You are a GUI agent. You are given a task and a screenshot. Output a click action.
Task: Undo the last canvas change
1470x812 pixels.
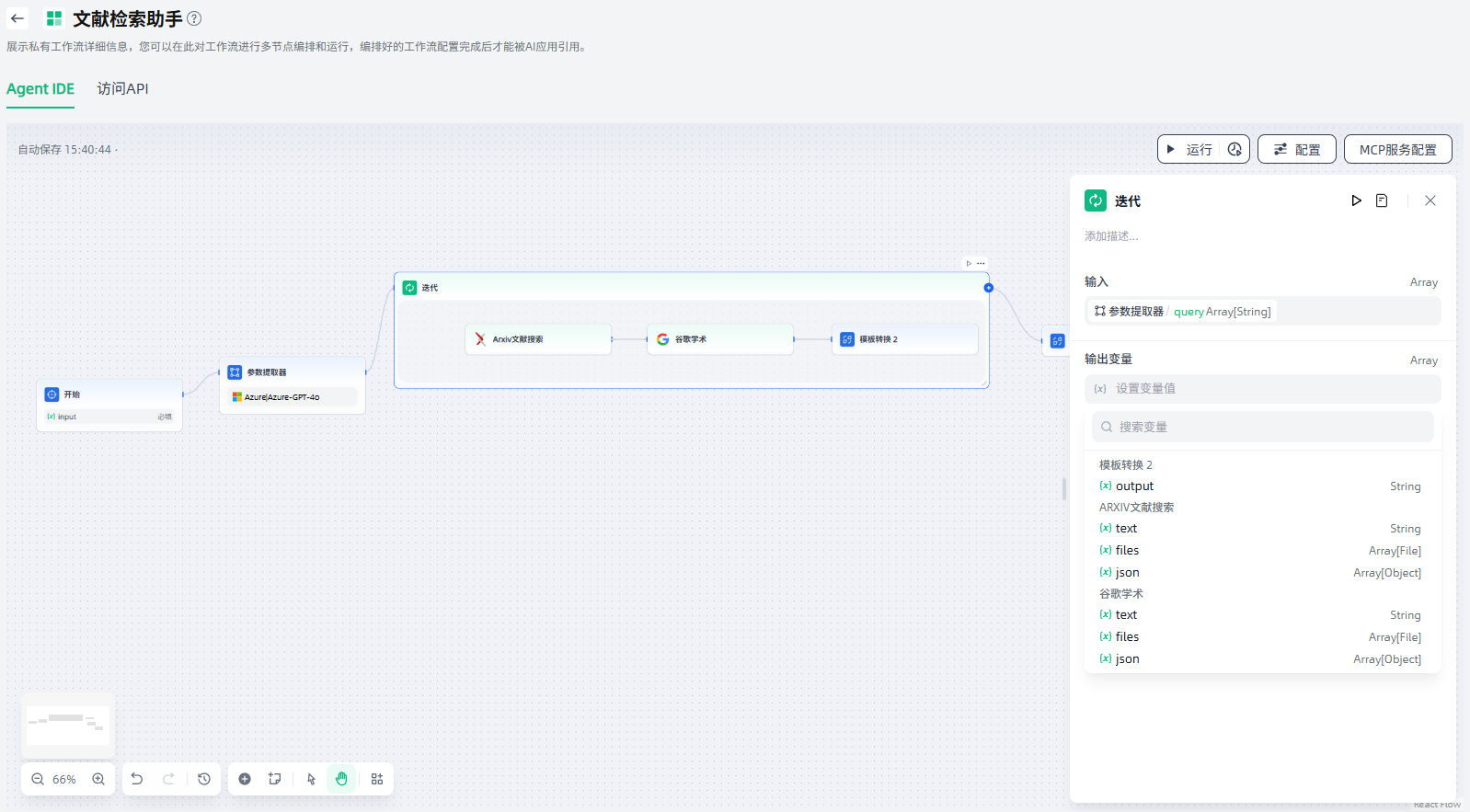coord(137,779)
